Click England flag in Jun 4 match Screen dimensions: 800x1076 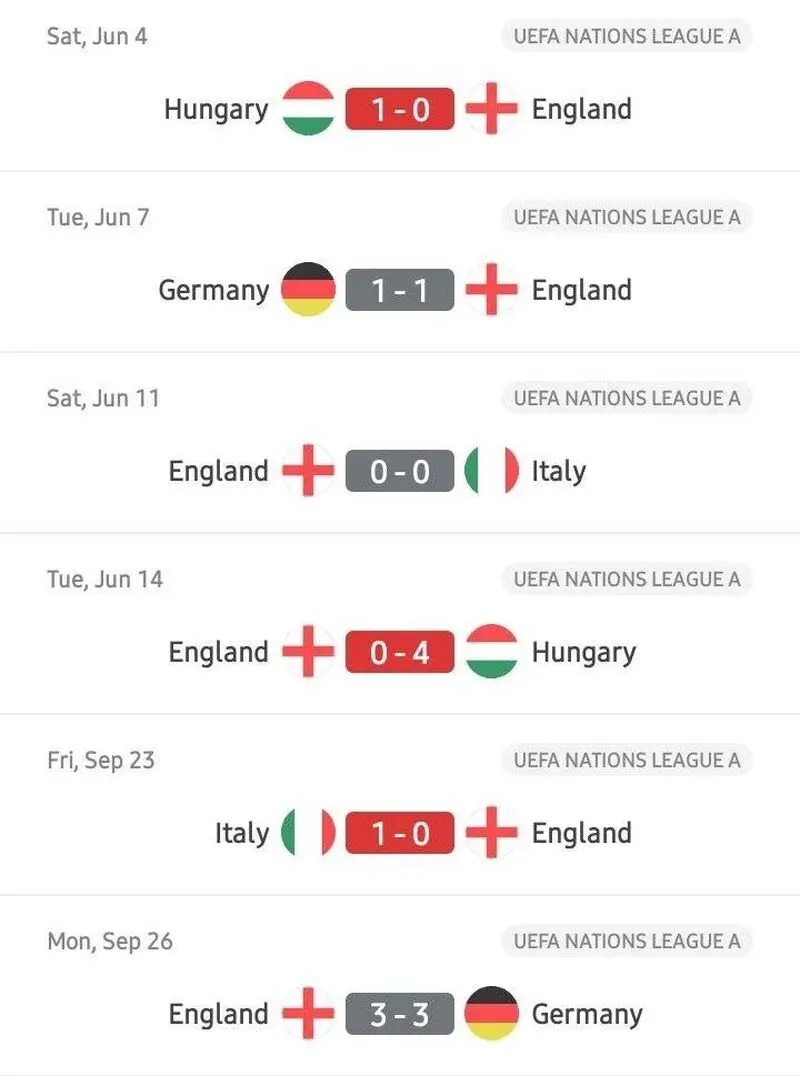pyautogui.click(x=491, y=108)
